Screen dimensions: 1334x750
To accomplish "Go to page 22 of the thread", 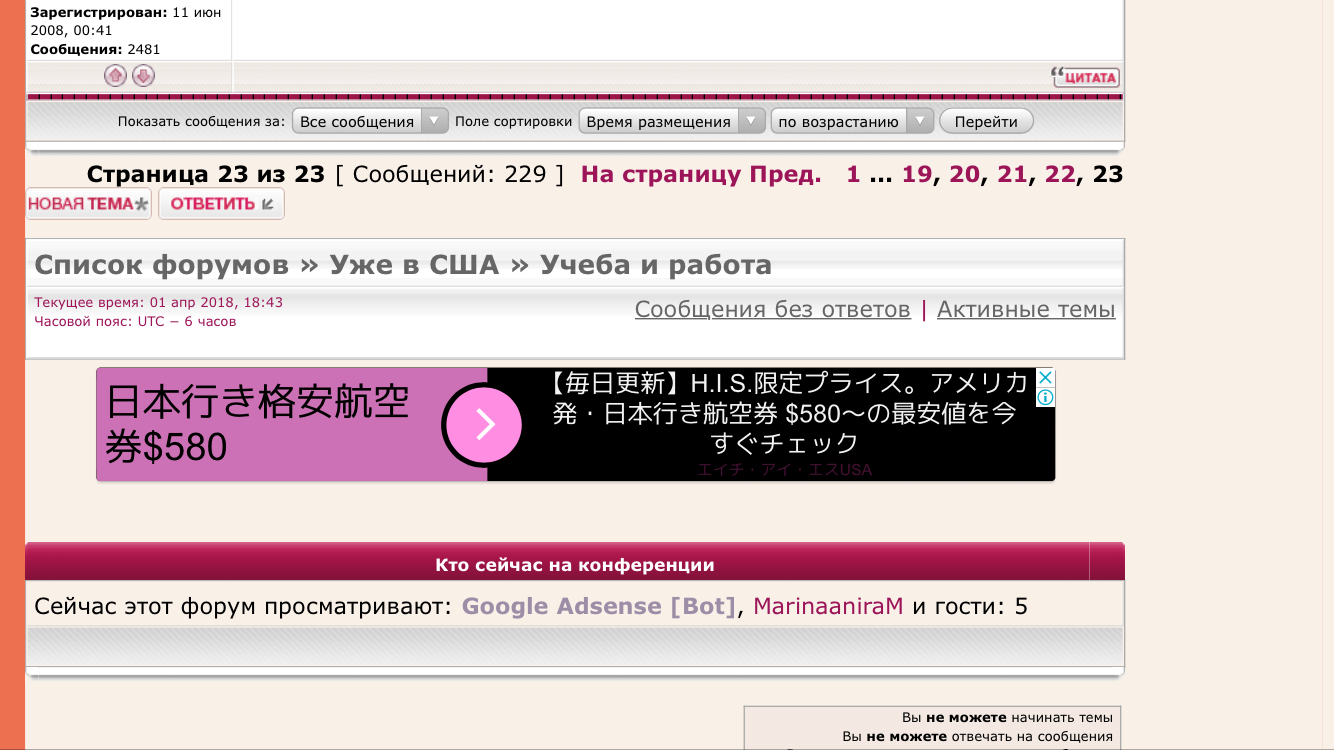I will [1059, 174].
